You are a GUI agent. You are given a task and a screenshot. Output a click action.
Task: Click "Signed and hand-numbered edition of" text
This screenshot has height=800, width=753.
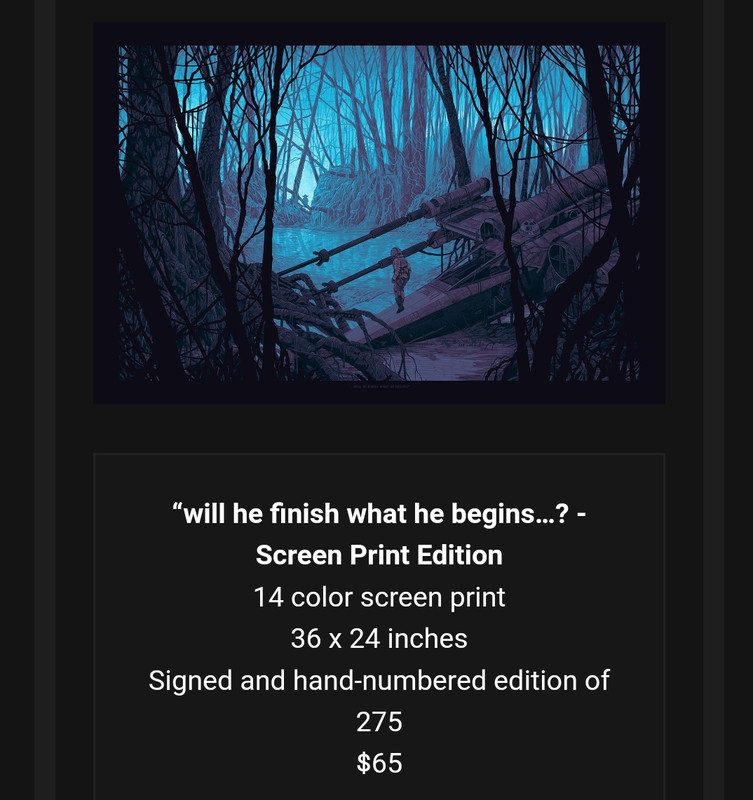(379, 681)
